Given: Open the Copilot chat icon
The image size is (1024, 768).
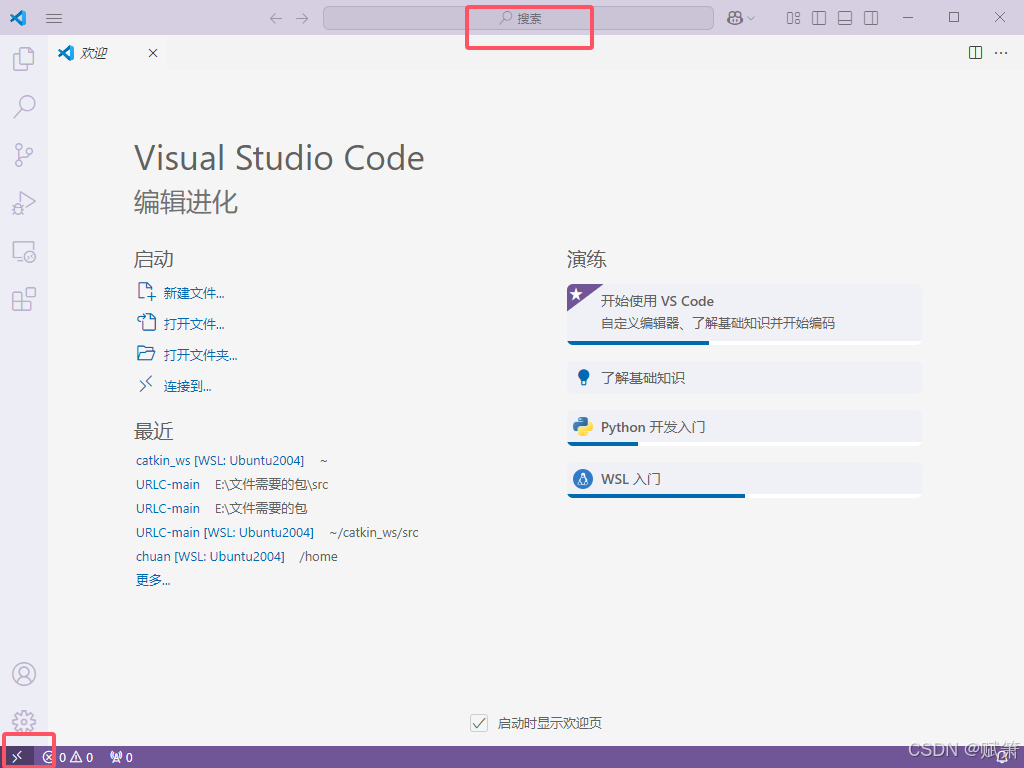Looking at the screenshot, I should point(735,18).
